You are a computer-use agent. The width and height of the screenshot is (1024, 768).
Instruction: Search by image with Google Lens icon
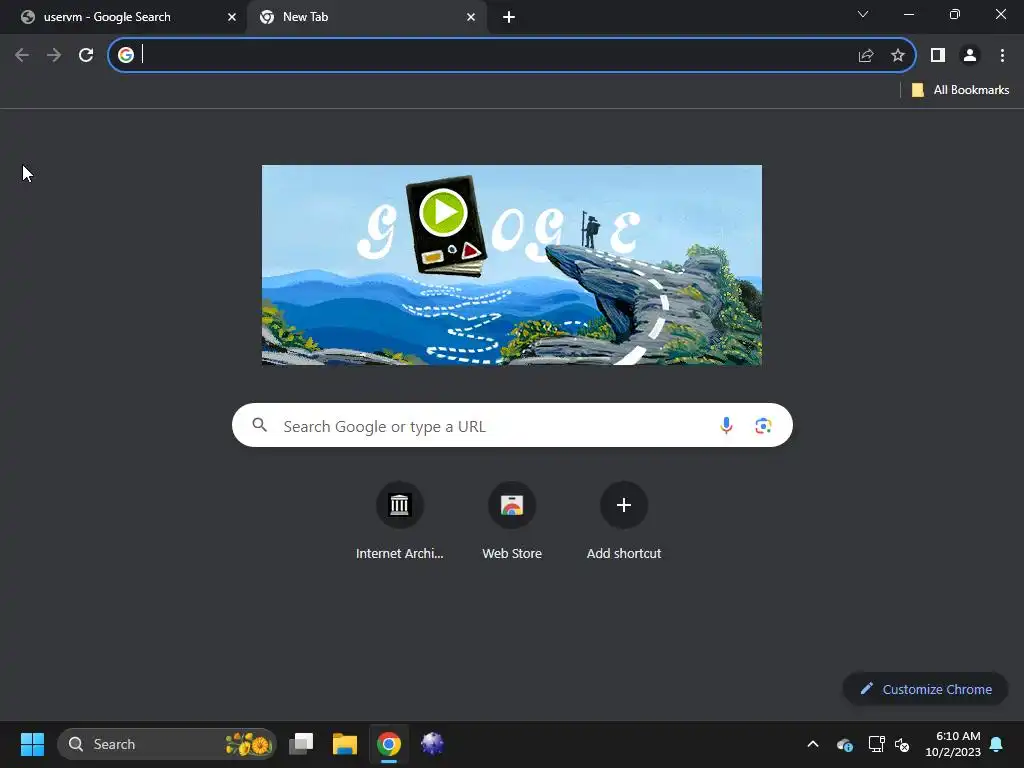tap(763, 426)
